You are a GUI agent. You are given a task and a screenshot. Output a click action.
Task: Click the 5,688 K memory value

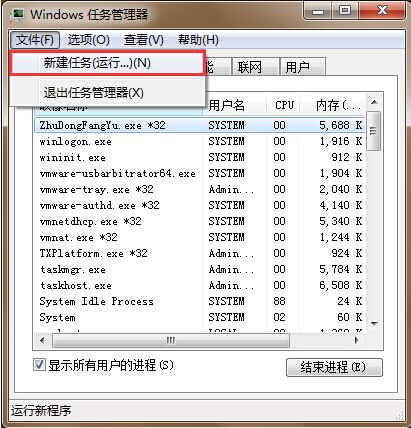click(x=341, y=125)
